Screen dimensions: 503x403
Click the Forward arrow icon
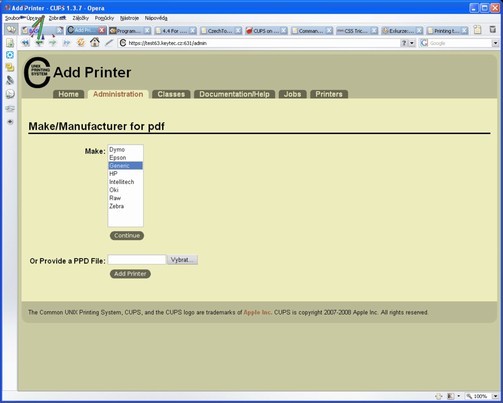(53, 43)
